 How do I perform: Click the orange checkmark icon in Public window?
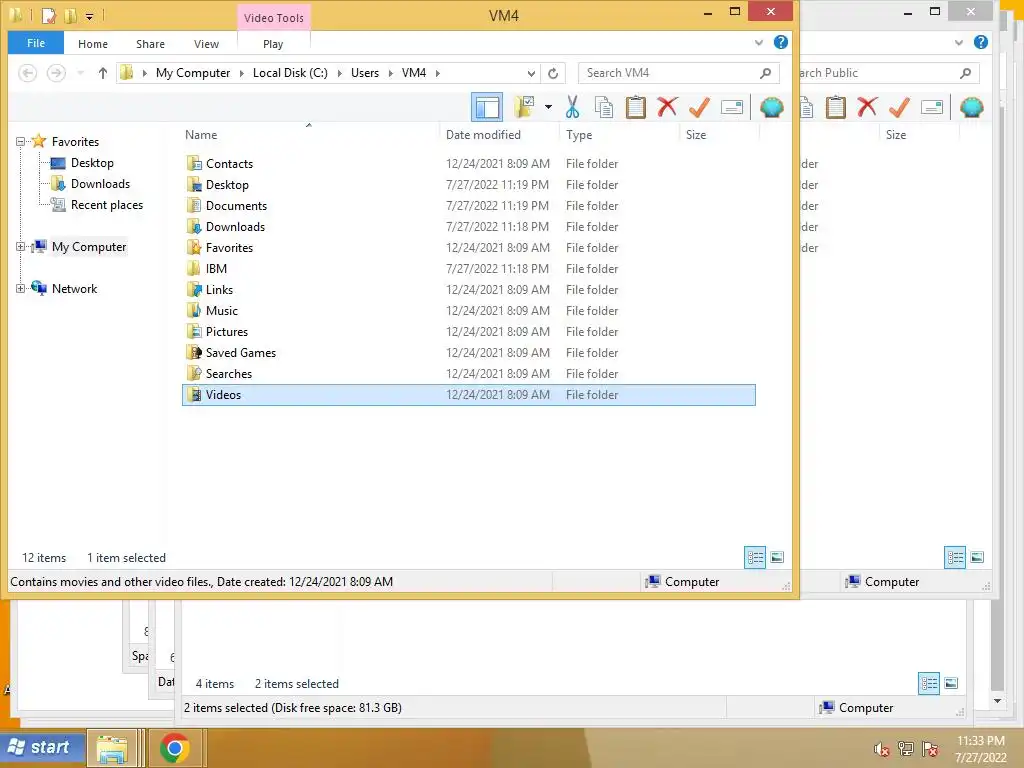tap(899, 107)
